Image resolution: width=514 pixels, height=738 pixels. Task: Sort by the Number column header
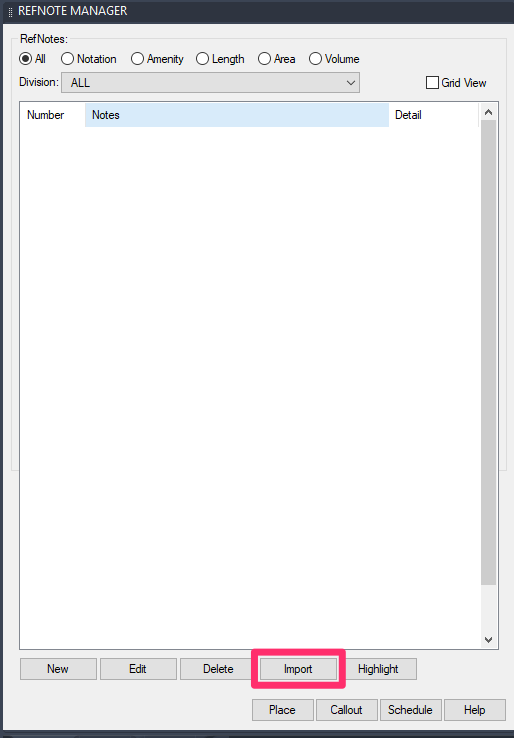pyautogui.click(x=53, y=115)
